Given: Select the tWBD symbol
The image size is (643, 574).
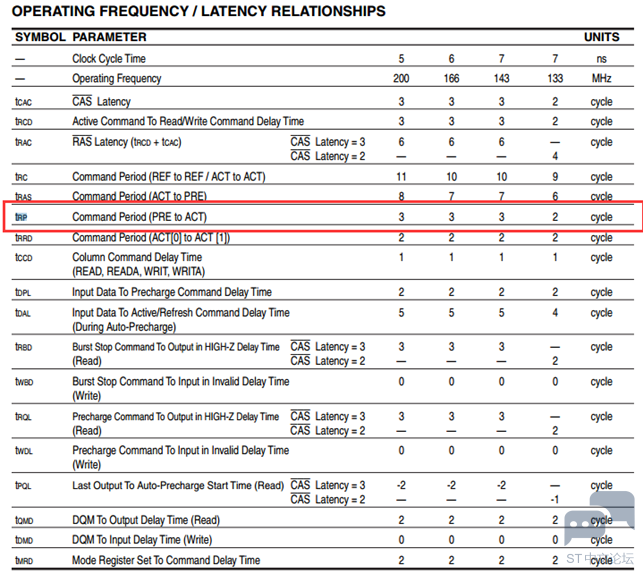Looking at the screenshot, I should coord(24,382).
